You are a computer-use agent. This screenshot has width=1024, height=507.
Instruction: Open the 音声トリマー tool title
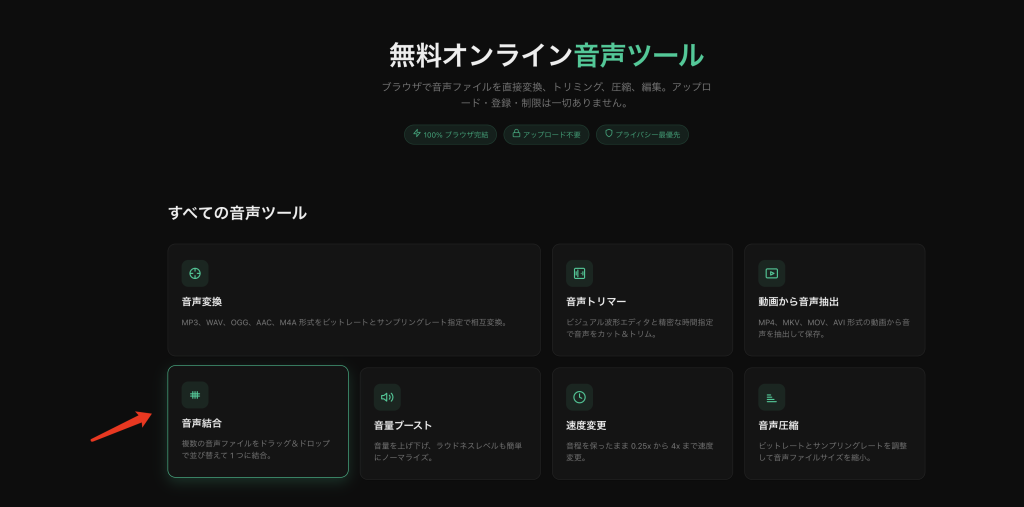click(596, 302)
